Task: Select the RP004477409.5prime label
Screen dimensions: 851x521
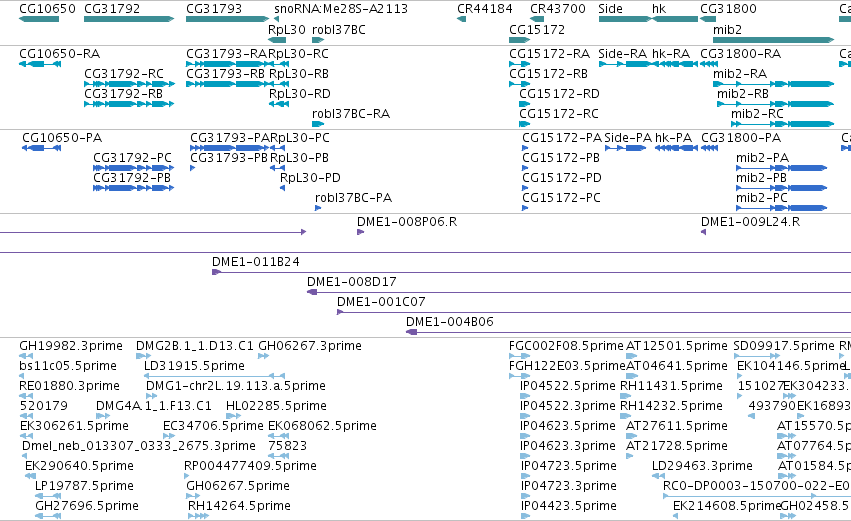Action: click(250, 467)
